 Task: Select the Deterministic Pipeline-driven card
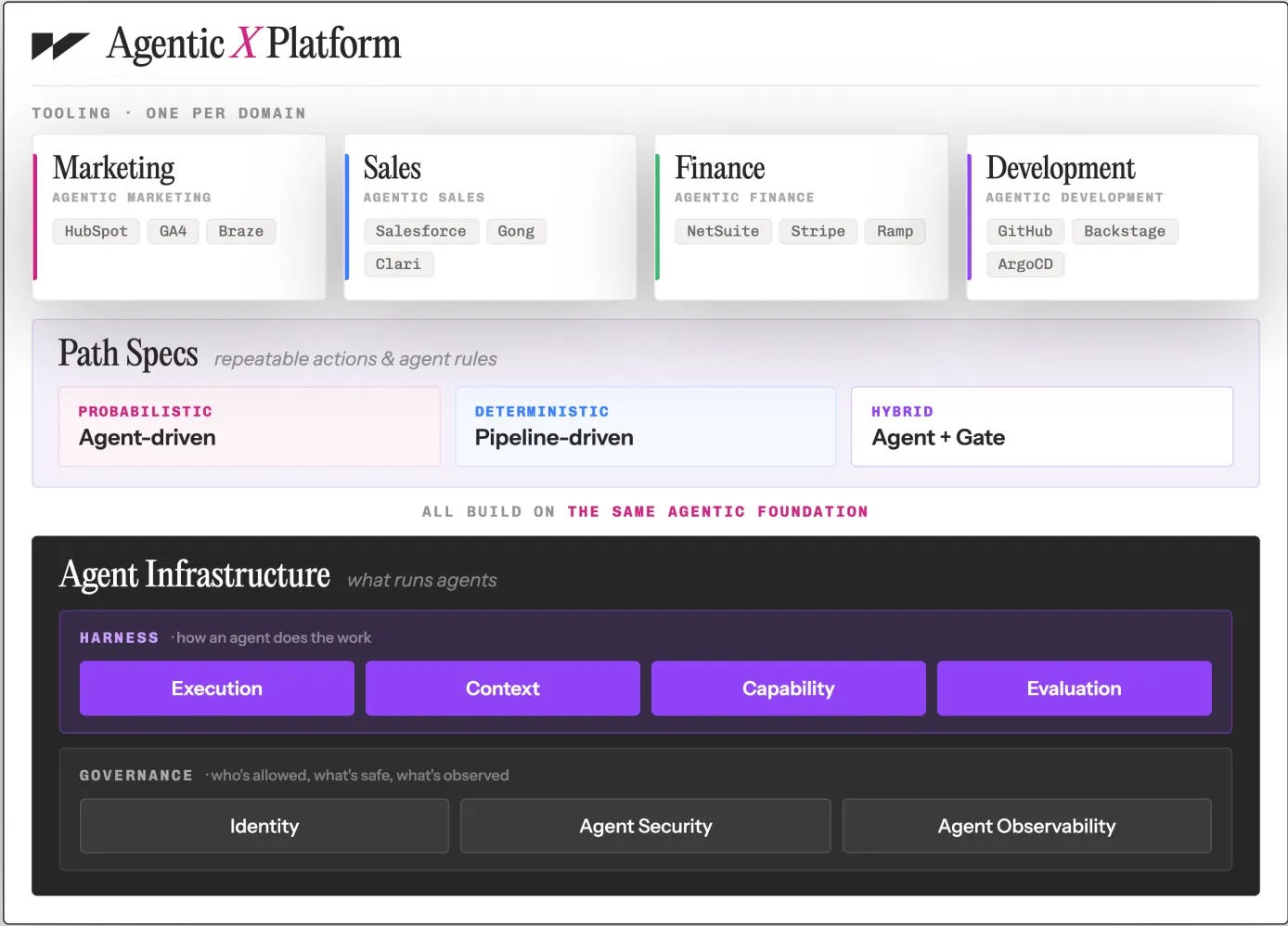pyautogui.click(x=646, y=427)
